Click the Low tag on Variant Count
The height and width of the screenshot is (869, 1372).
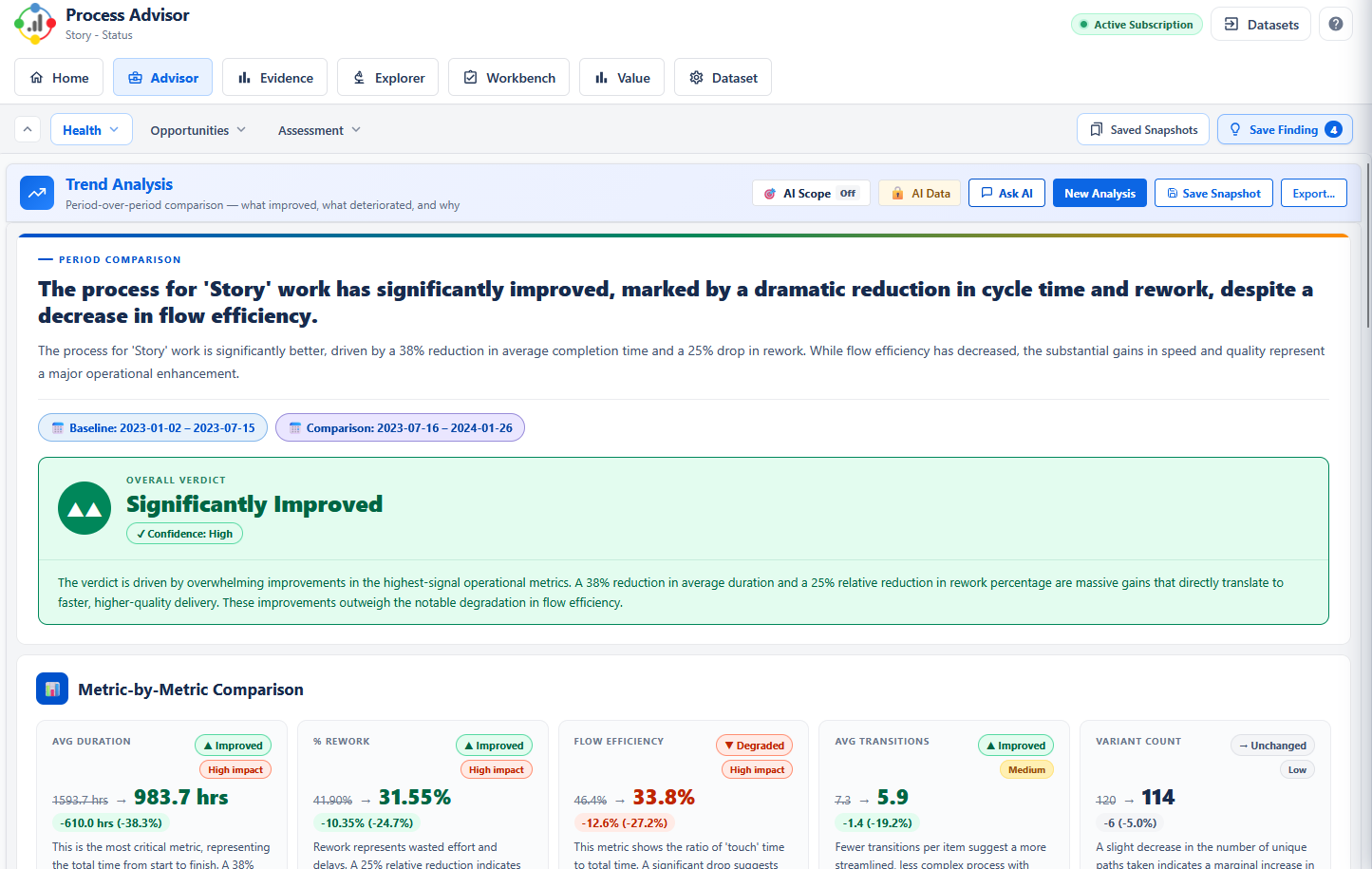click(x=1297, y=769)
